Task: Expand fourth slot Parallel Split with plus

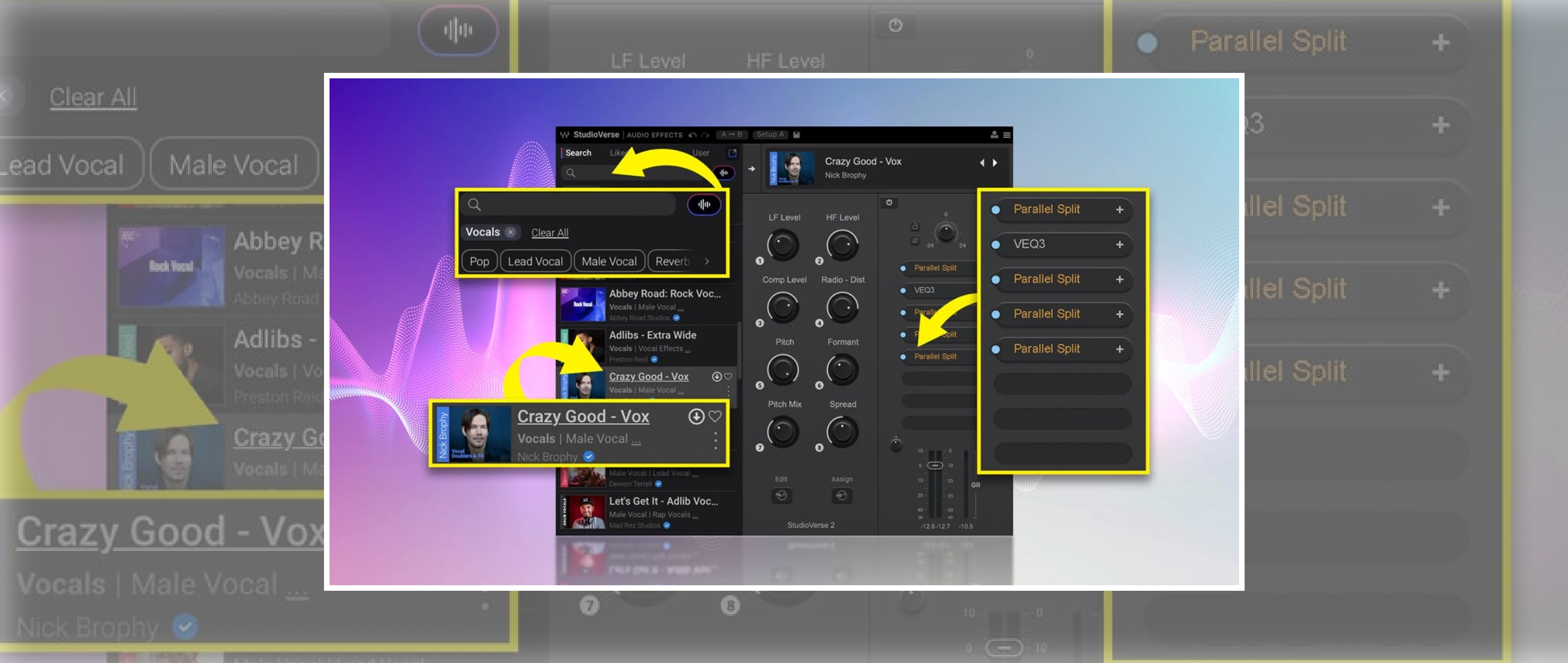Action: [1120, 314]
